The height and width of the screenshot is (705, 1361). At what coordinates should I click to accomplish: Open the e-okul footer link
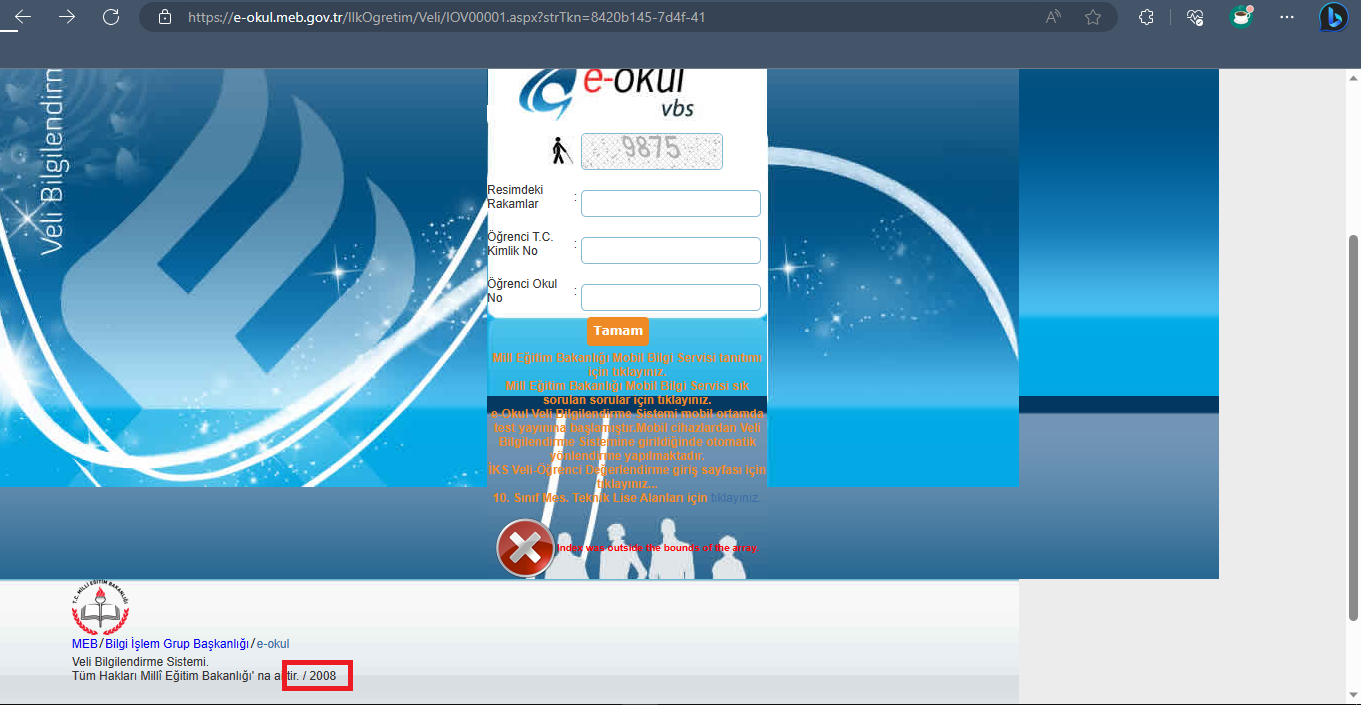(273, 644)
